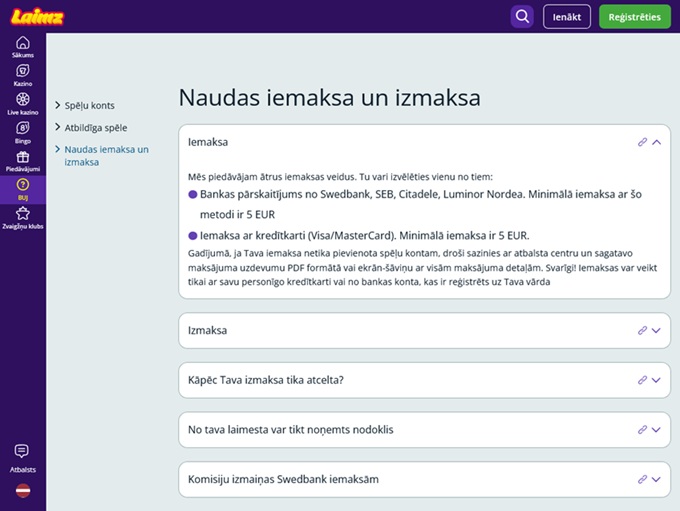This screenshot has height=511, width=680.
Task: Click the Ienākt login button
Action: [x=566, y=17]
